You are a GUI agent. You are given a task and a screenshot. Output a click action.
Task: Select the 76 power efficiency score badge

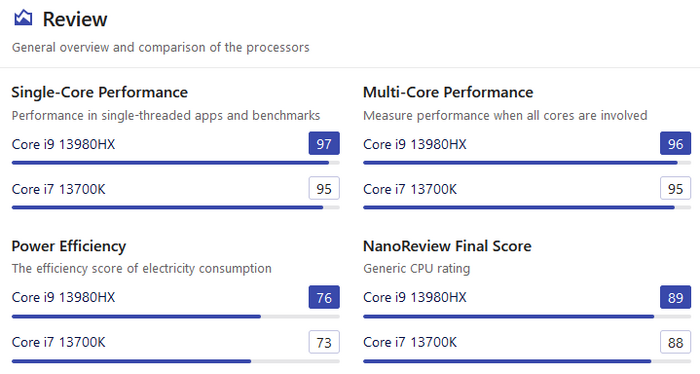point(324,297)
